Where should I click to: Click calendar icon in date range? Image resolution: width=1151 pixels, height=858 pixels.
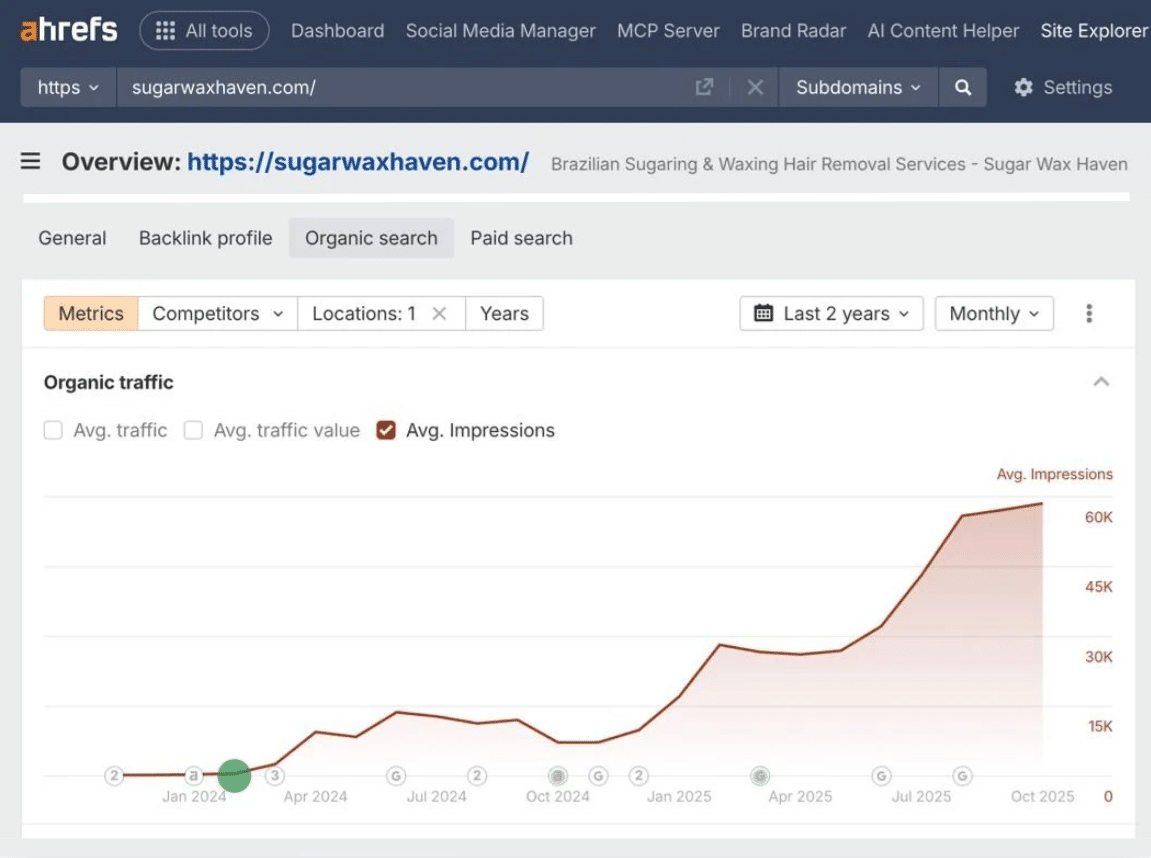coord(763,313)
